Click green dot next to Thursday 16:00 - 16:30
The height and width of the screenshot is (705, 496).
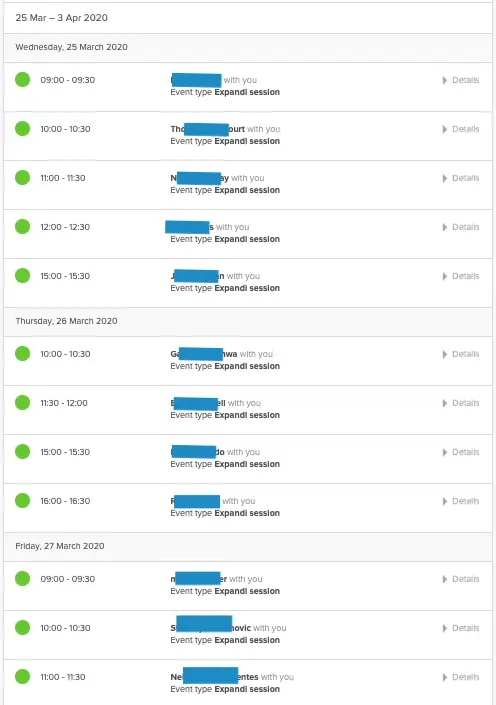point(22,500)
